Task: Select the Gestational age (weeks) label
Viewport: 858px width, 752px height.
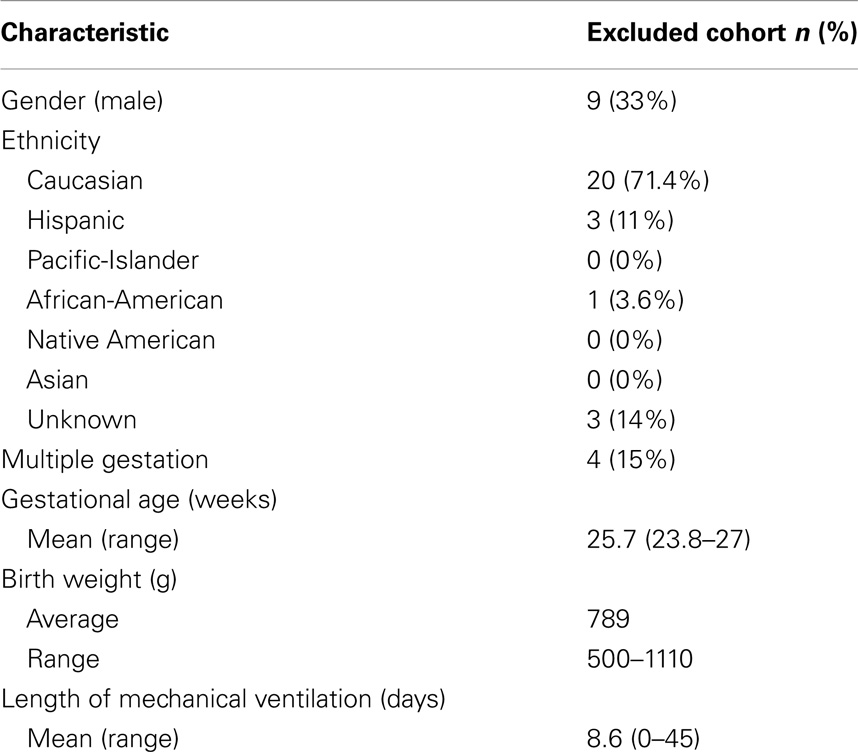Action: (x=139, y=500)
